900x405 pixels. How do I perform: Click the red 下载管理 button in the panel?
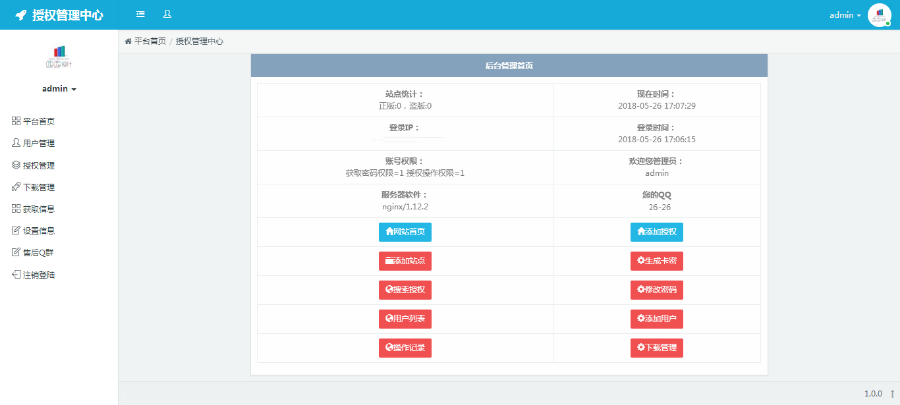tap(657, 348)
